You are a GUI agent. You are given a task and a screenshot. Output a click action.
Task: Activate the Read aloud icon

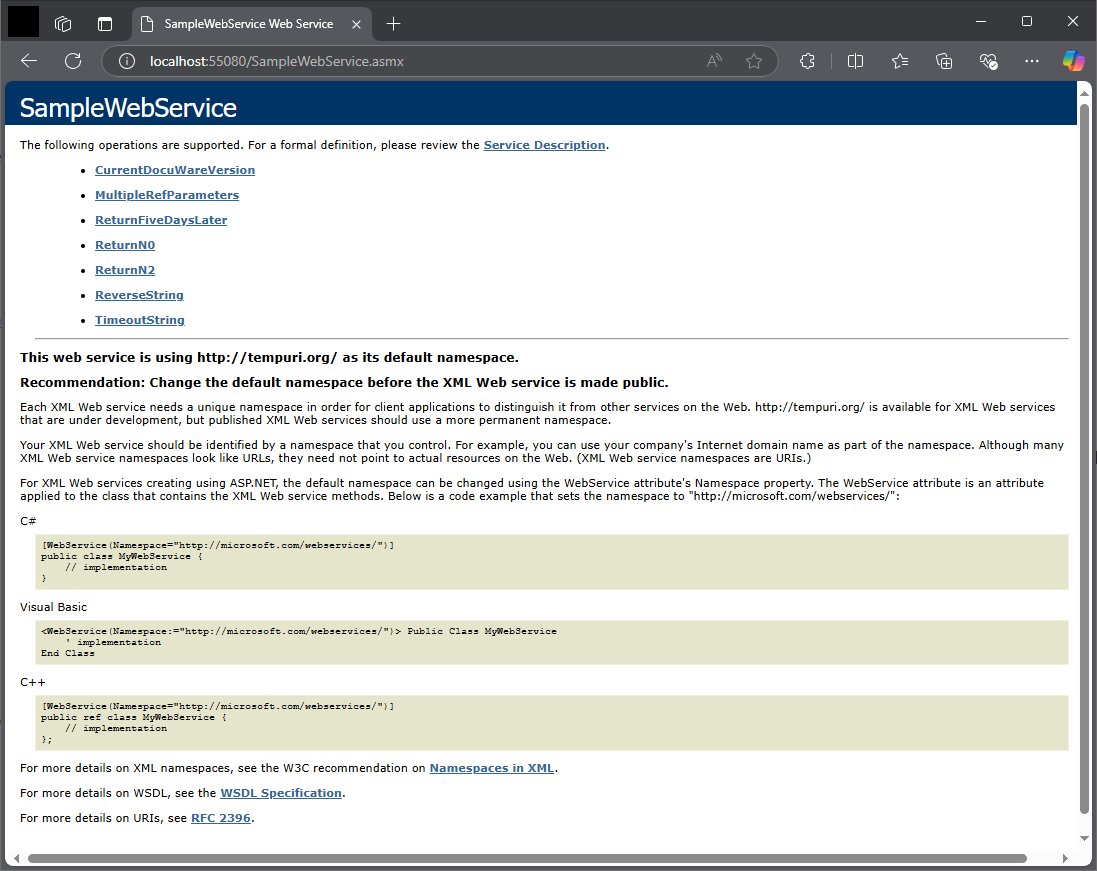714,62
